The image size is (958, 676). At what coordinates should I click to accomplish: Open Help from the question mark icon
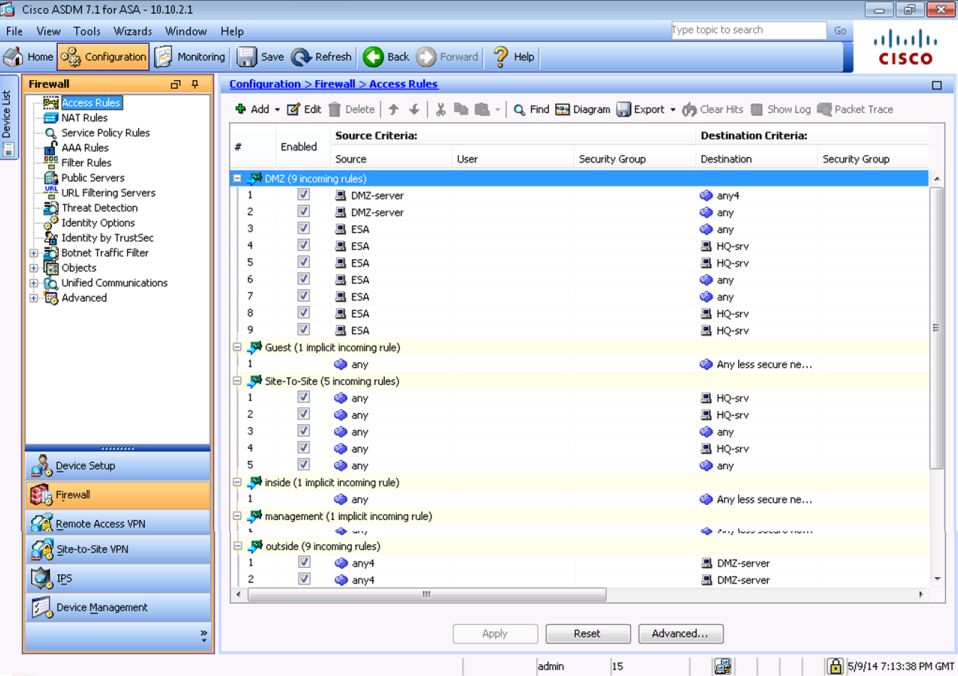(x=501, y=57)
